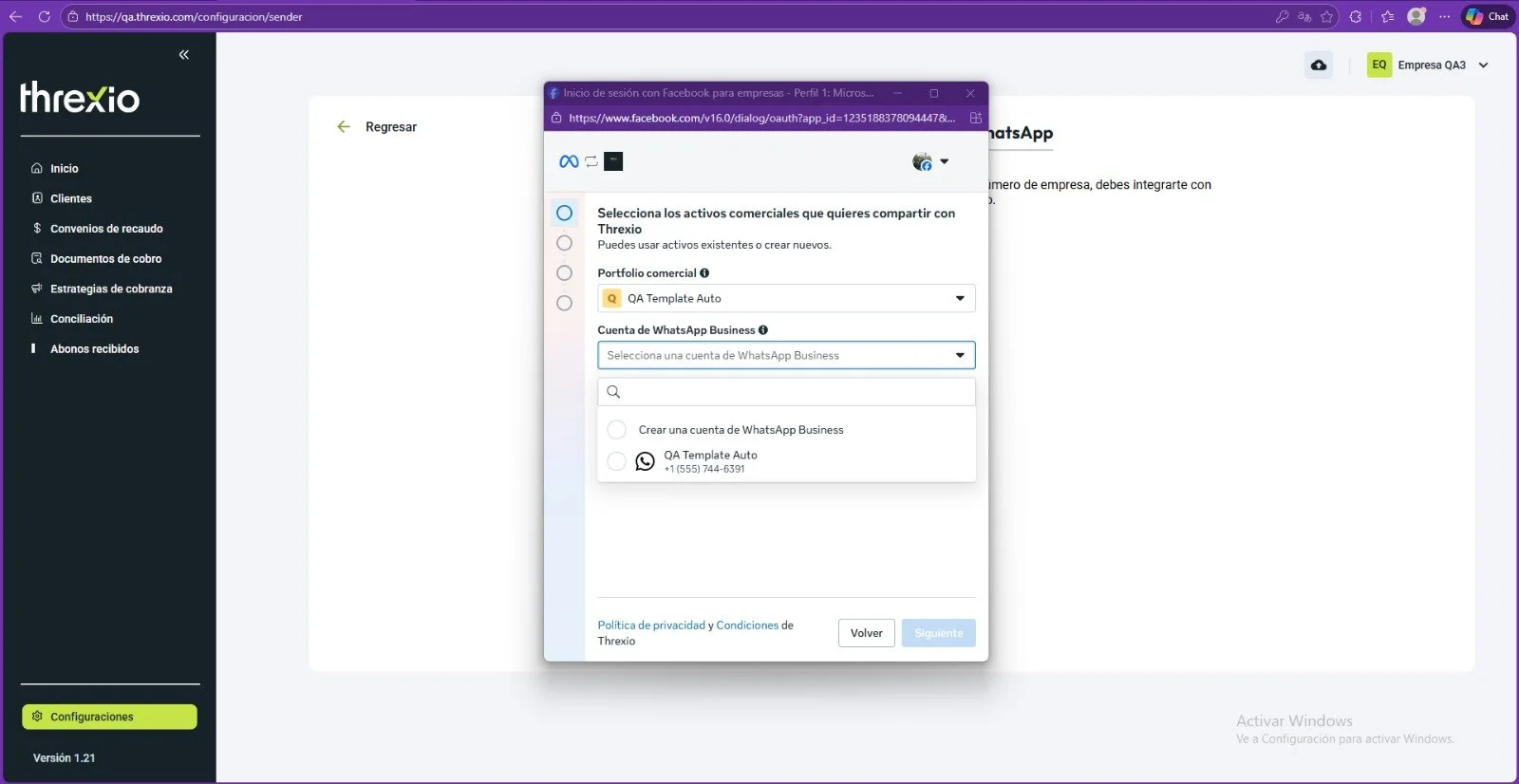Screen dimensions: 1519x784
Task: Open Condiciones link
Action: tap(747, 625)
